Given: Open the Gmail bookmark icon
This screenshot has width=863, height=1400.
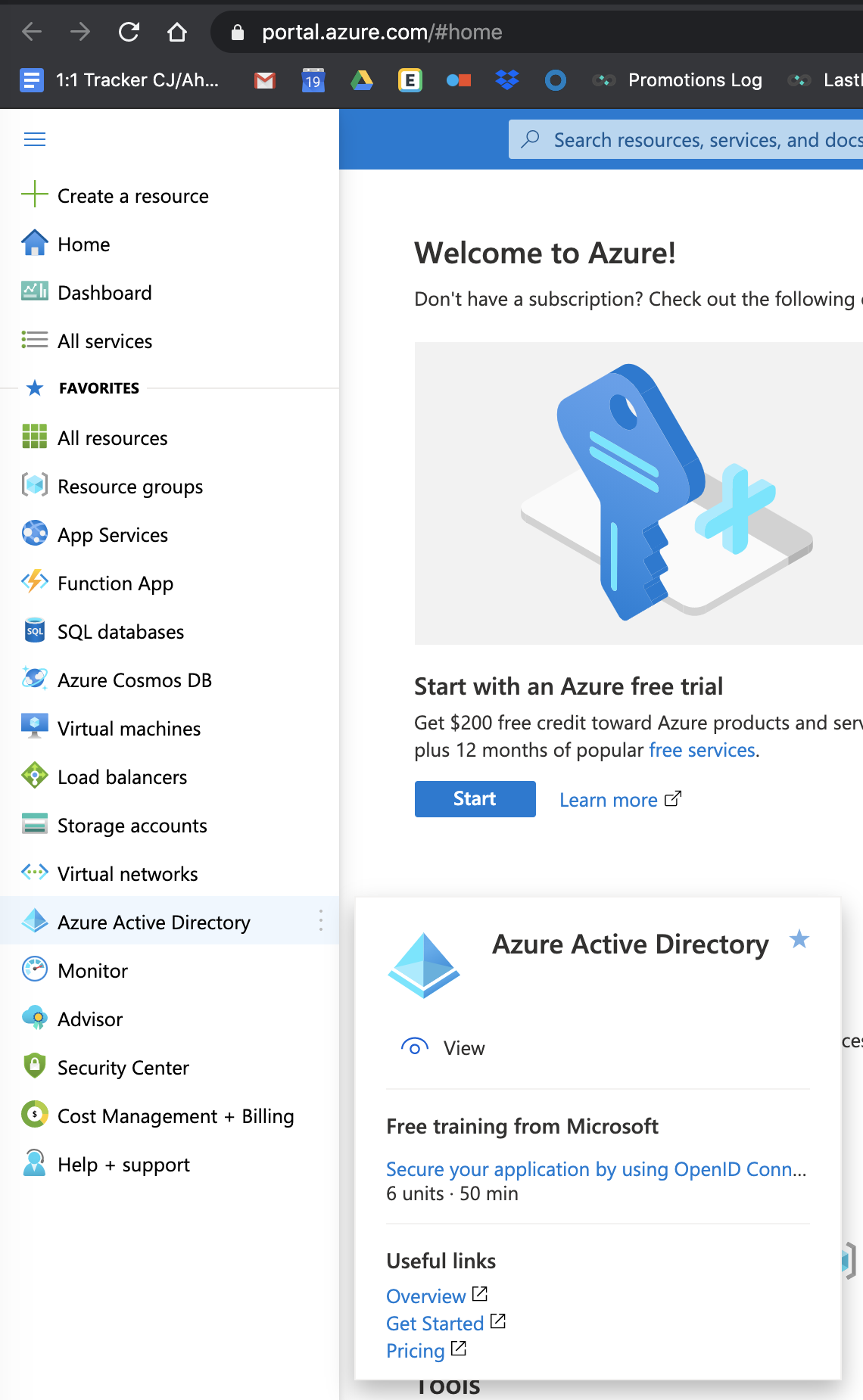Looking at the screenshot, I should pyautogui.click(x=264, y=80).
